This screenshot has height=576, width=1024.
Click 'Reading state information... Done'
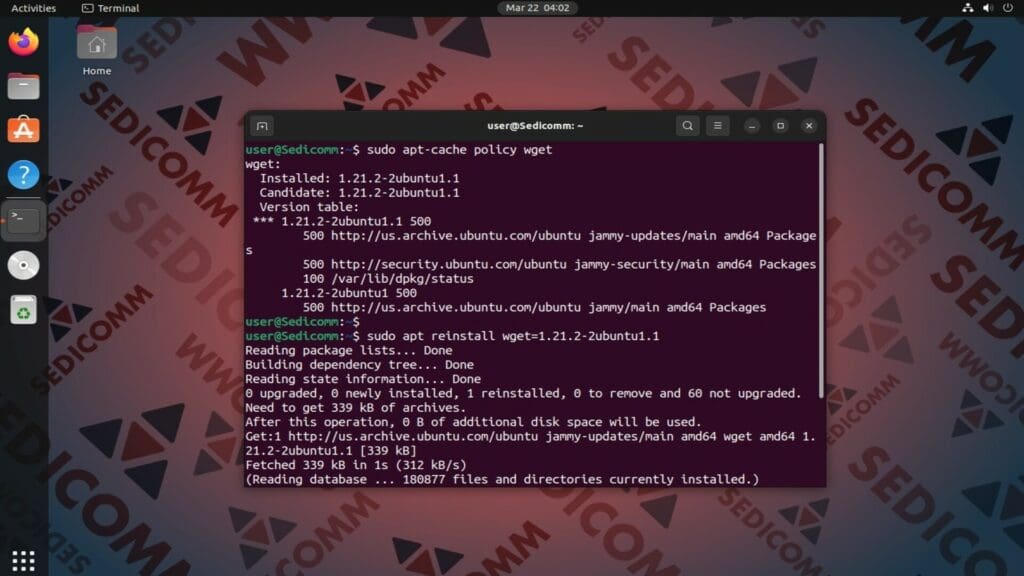tap(362, 379)
